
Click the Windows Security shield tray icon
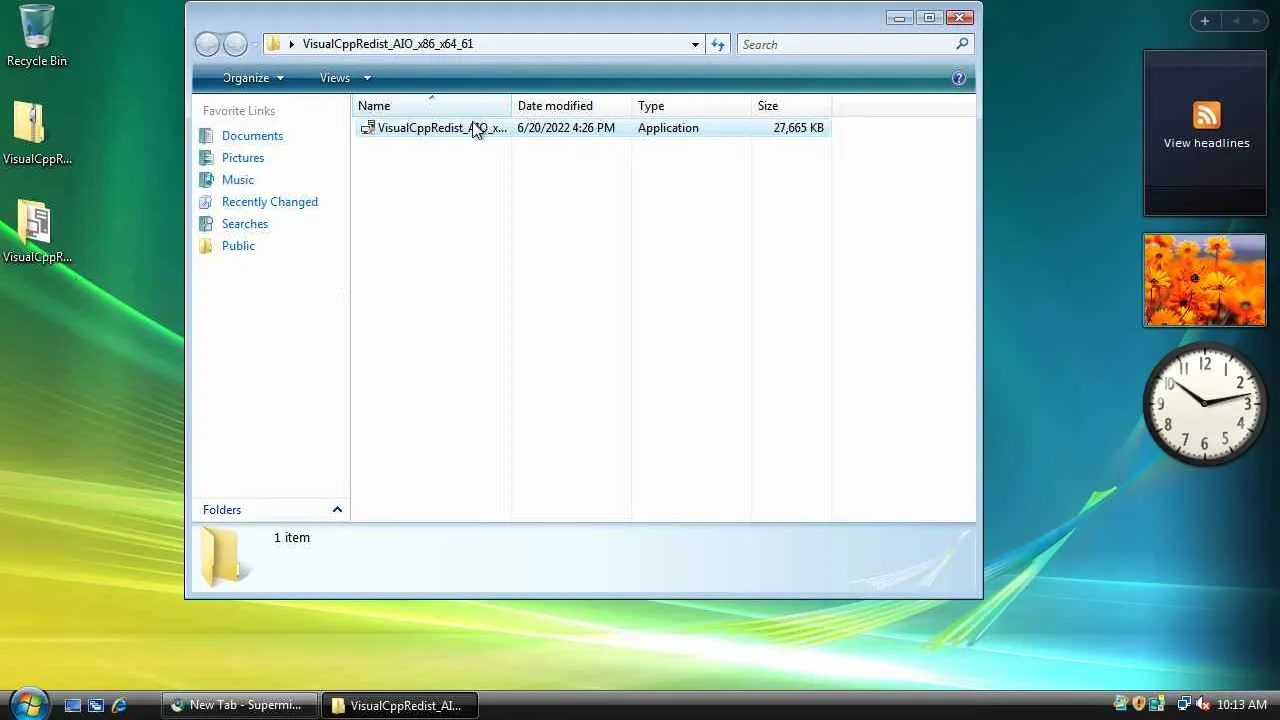click(1138, 704)
